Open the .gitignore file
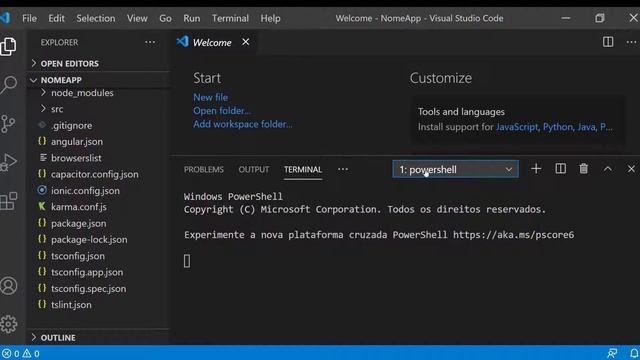The height and width of the screenshot is (360, 640). (71, 125)
